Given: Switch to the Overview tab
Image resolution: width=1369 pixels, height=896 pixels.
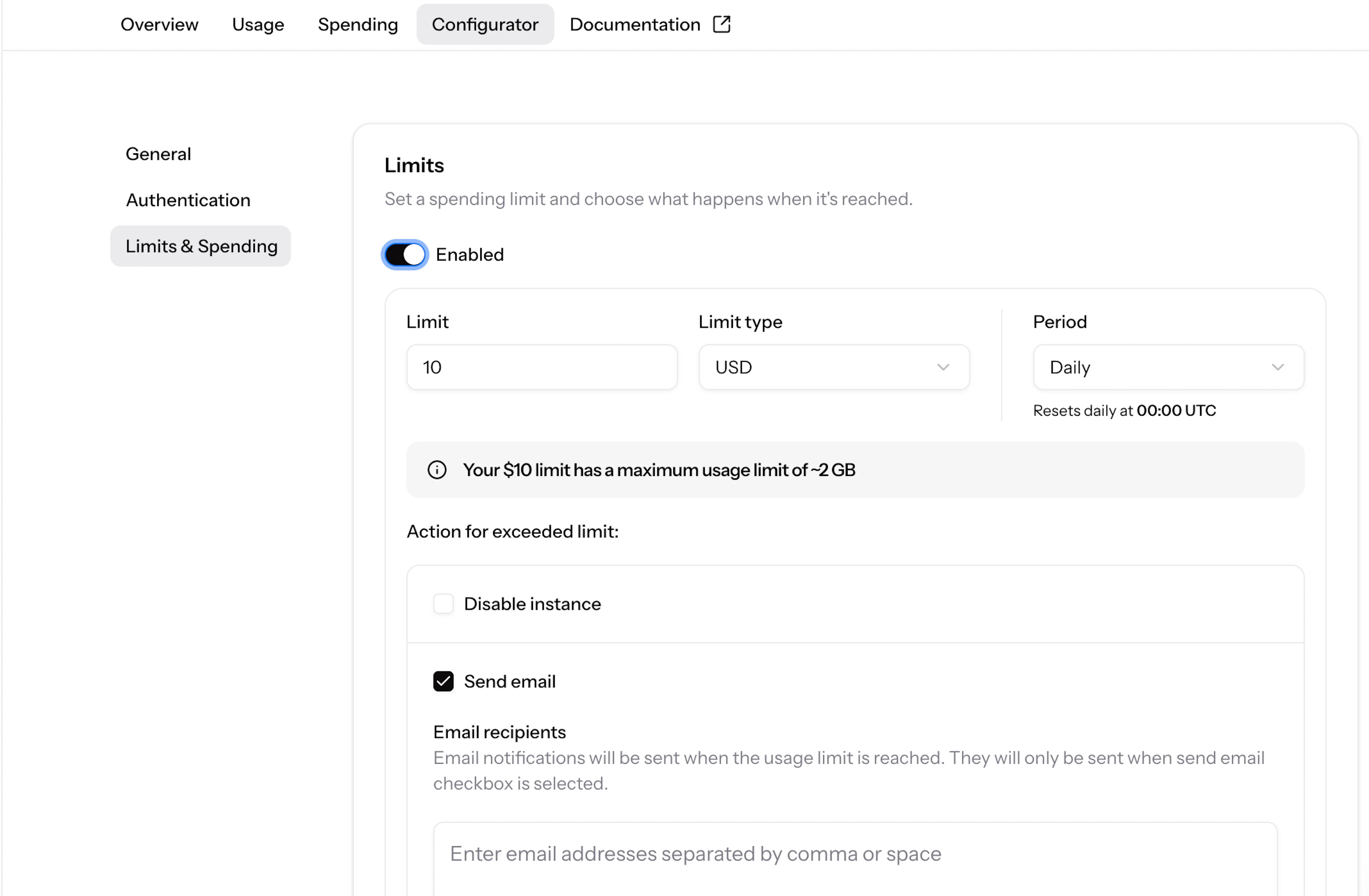Looking at the screenshot, I should pyautogui.click(x=159, y=24).
